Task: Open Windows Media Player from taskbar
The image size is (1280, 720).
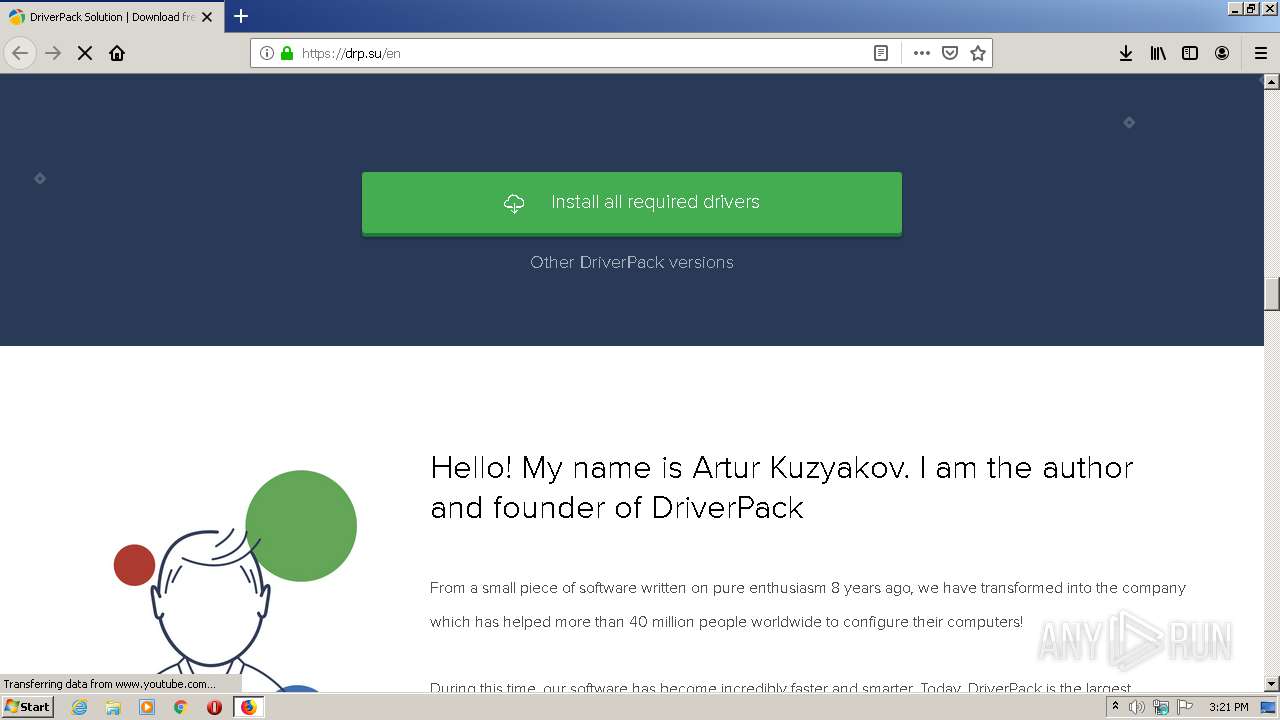Action: pyautogui.click(x=147, y=707)
